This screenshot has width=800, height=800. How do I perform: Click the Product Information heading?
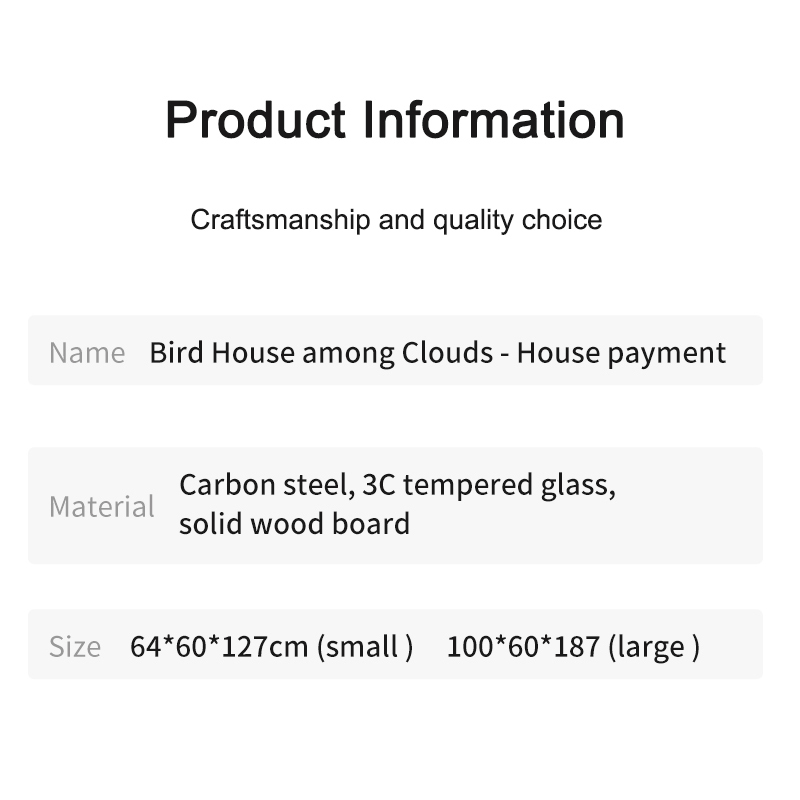coord(395,120)
